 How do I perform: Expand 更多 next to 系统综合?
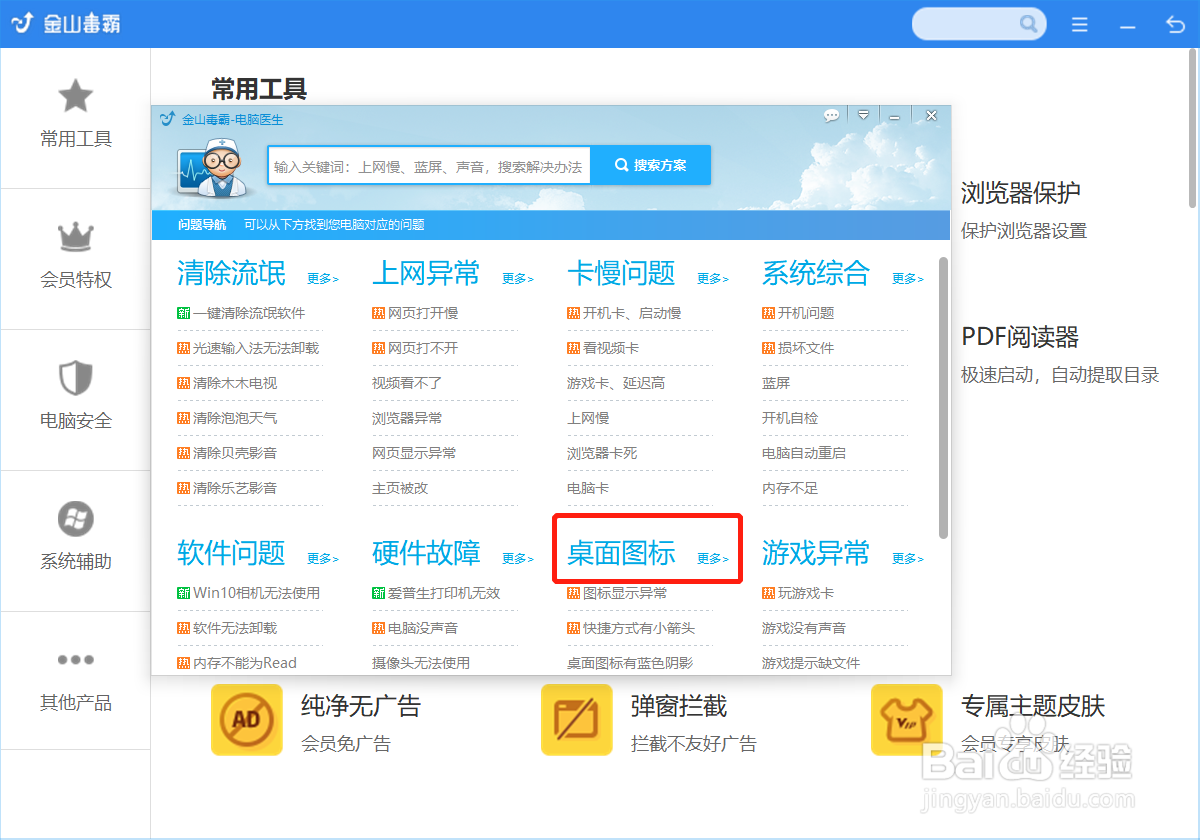[x=908, y=279]
